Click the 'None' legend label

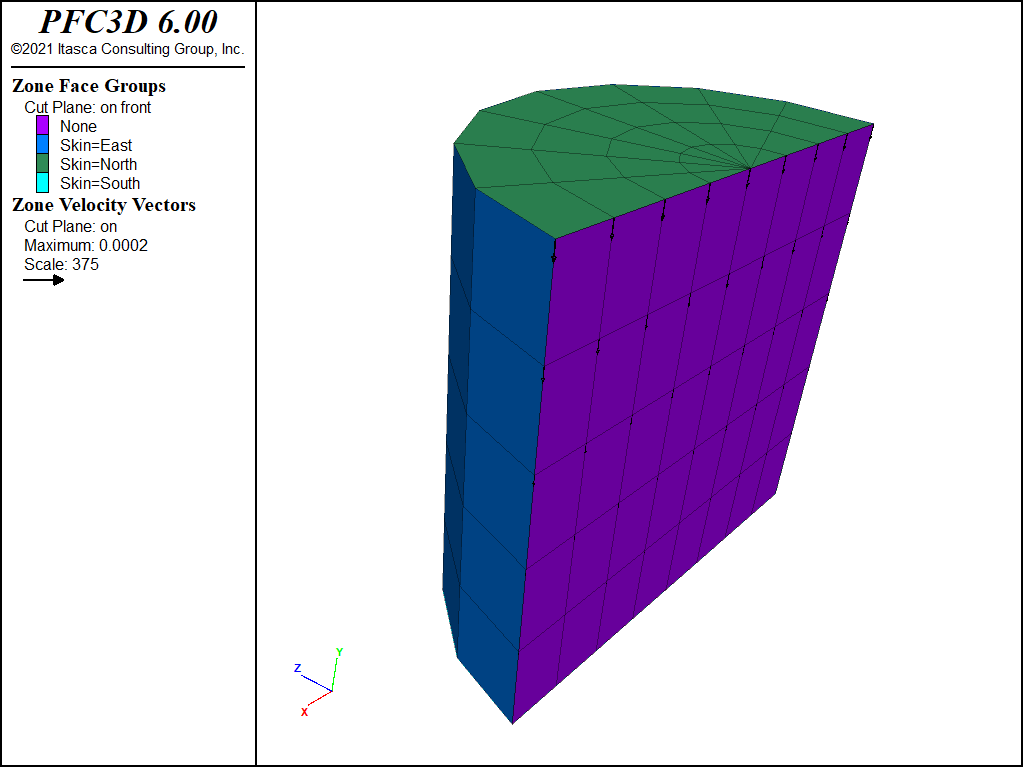[x=78, y=126]
